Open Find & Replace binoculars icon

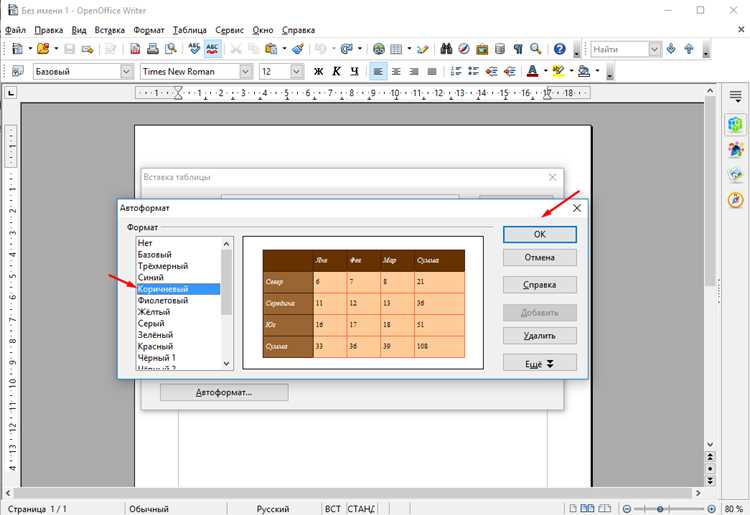[x=446, y=49]
